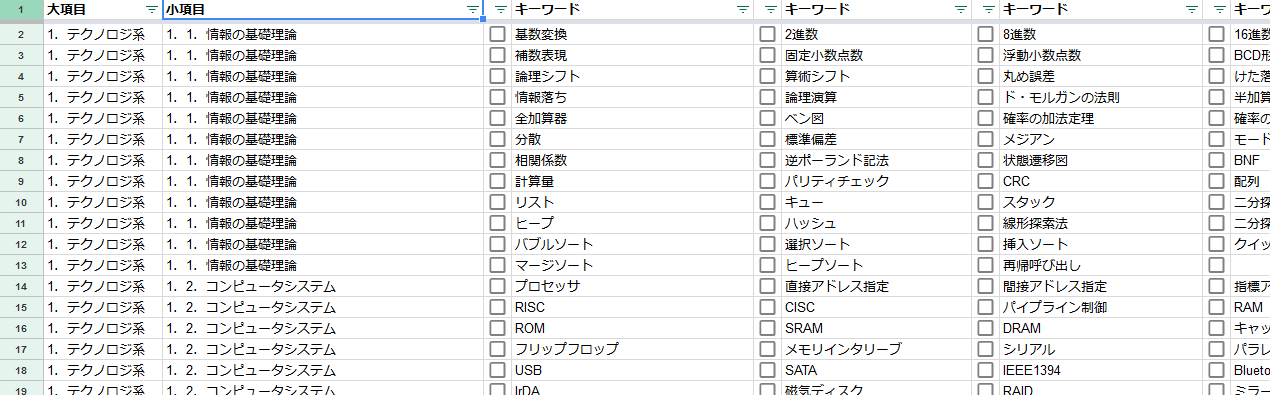Tick the checkbox next to 基数変換
Viewport: 1270px width, 395px height.
tap(497, 34)
